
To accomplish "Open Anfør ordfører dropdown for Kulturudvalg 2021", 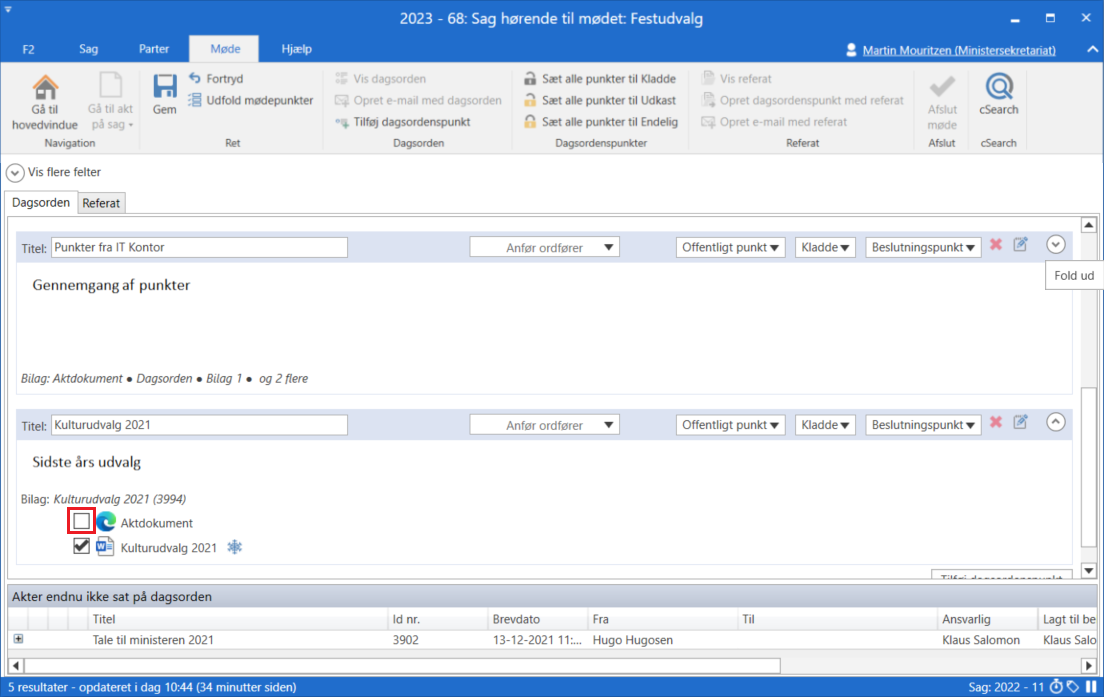I will (545, 425).
